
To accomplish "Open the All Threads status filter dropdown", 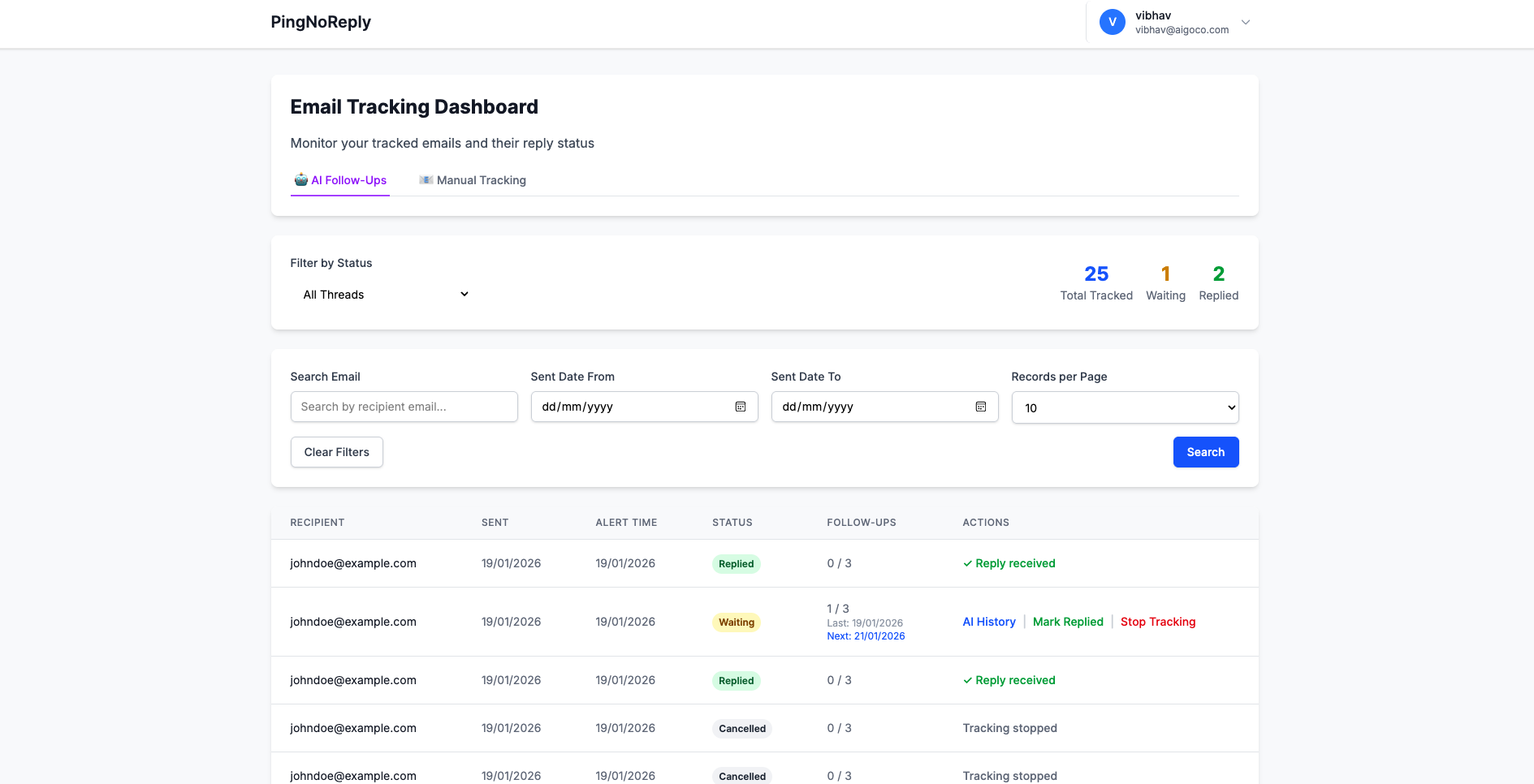I will tap(386, 295).
